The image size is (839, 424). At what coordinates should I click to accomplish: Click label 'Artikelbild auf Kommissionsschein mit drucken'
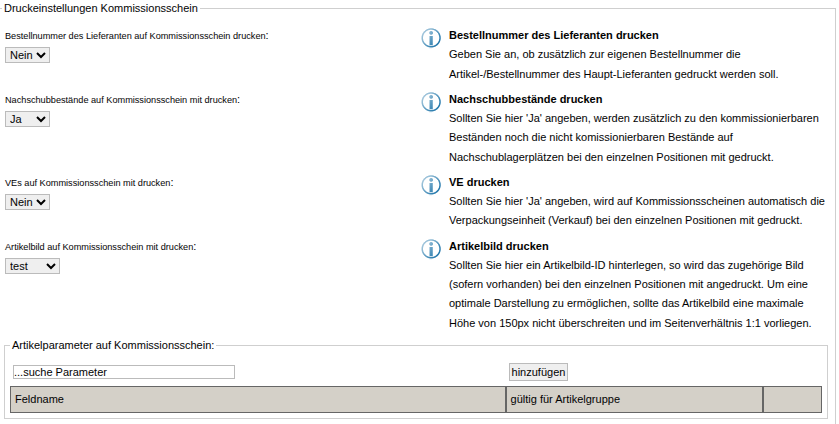coord(100,246)
